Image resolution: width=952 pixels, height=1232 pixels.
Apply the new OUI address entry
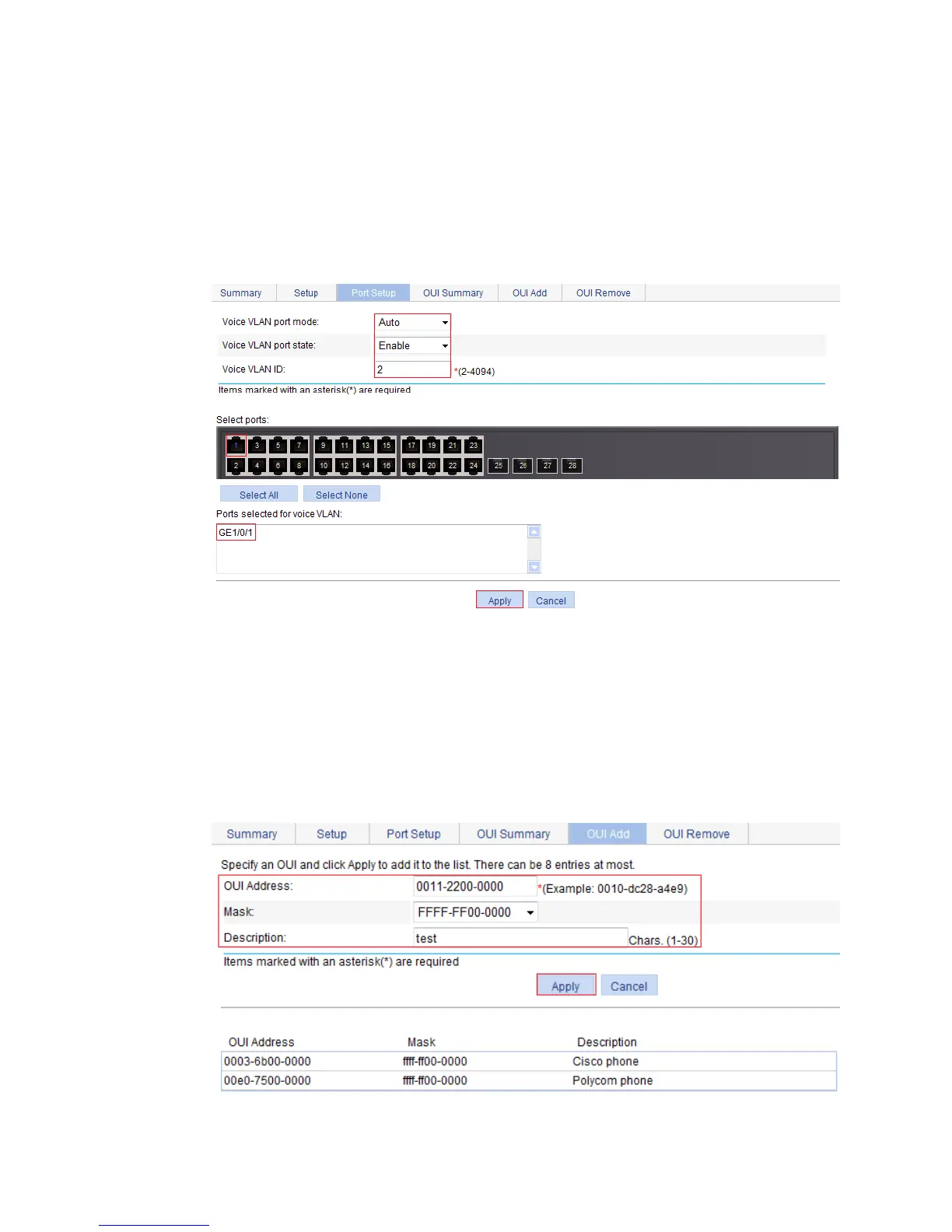coord(566,985)
